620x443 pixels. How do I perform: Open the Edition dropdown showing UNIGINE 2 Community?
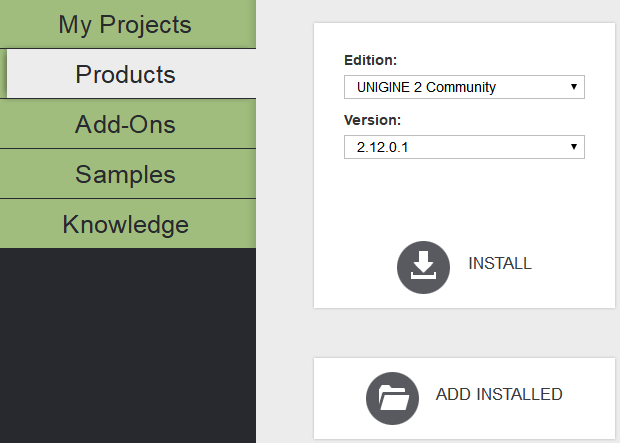click(464, 87)
